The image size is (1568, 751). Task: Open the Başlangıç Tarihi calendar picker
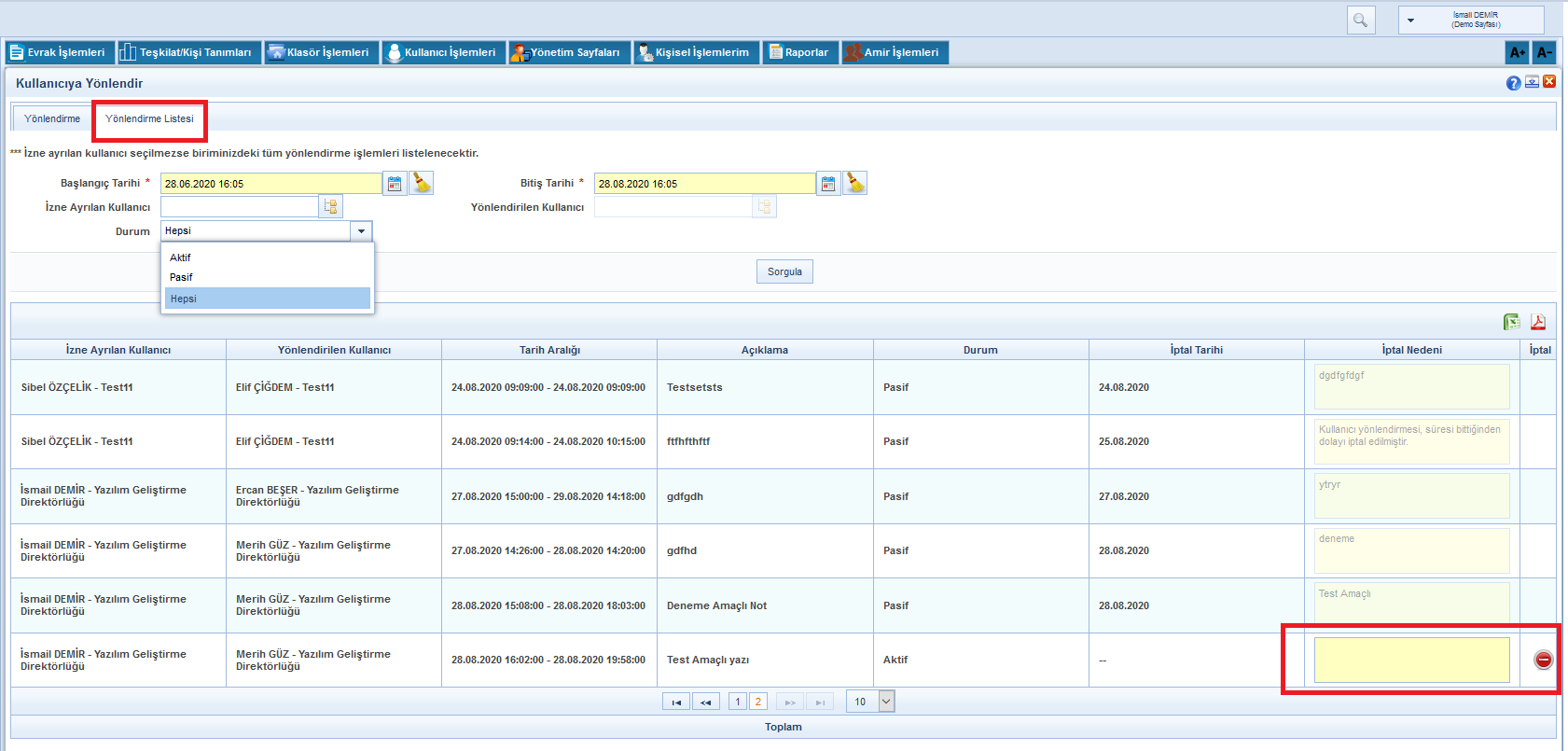395,184
